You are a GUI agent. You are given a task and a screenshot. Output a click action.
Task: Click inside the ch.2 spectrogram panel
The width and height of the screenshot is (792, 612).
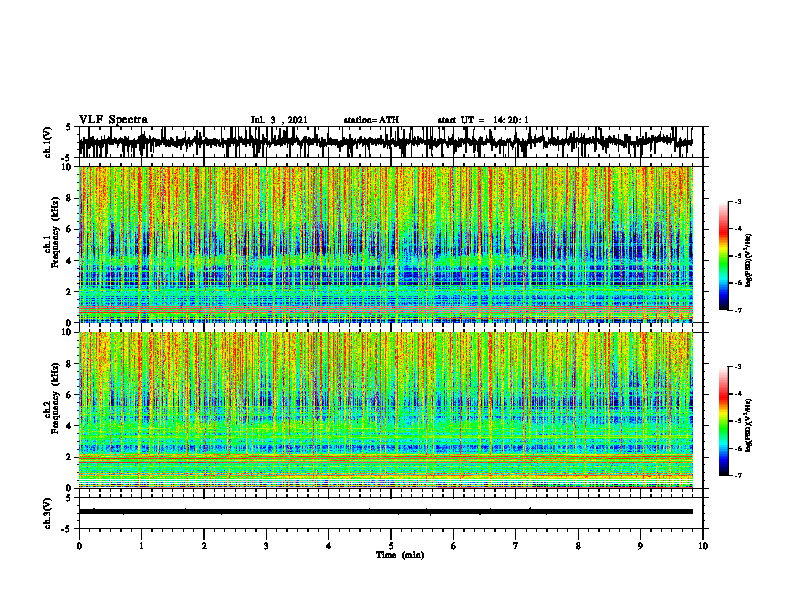(x=386, y=410)
